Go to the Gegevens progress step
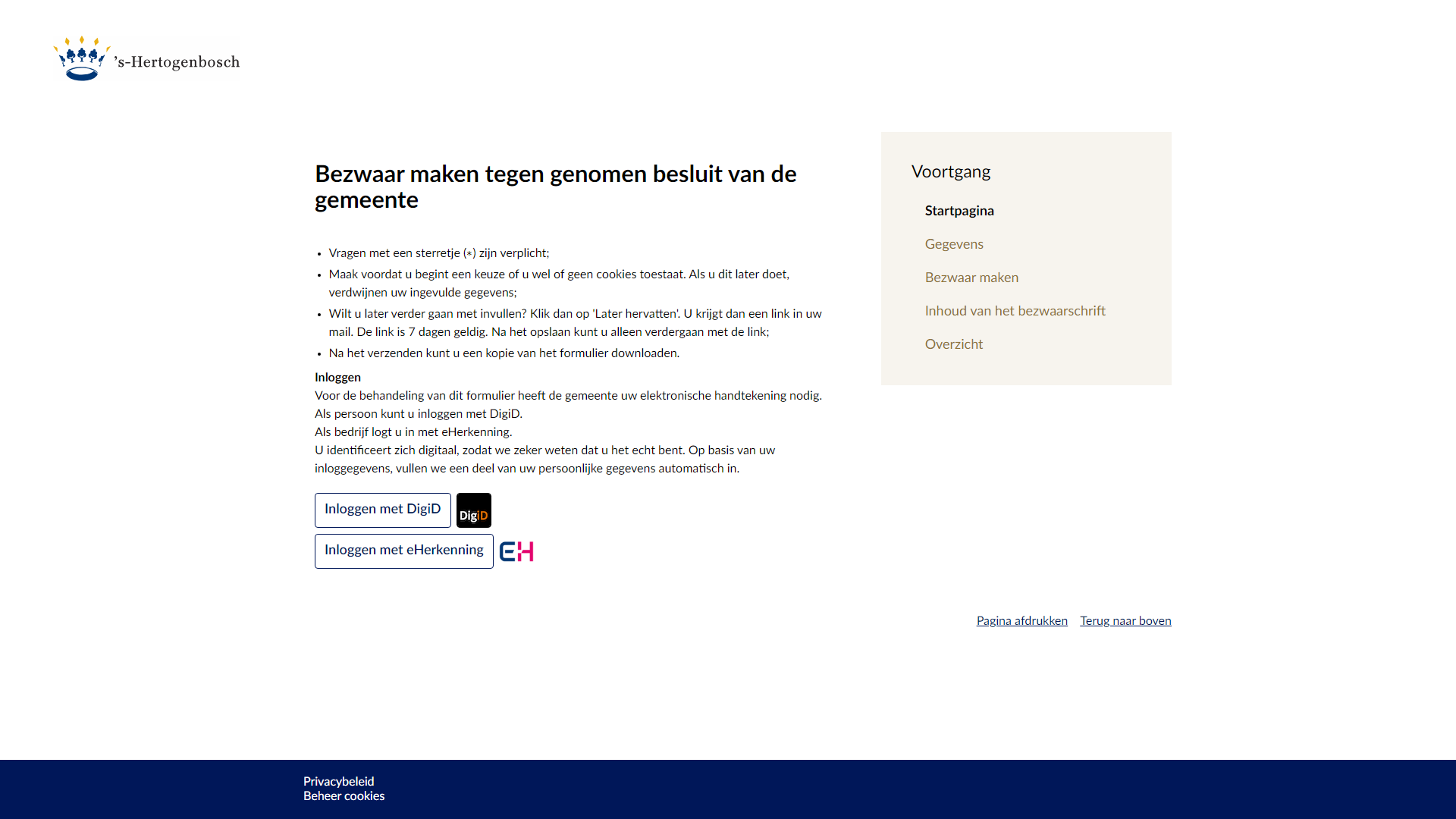Screen dimensions: 1456x819 click(953, 244)
